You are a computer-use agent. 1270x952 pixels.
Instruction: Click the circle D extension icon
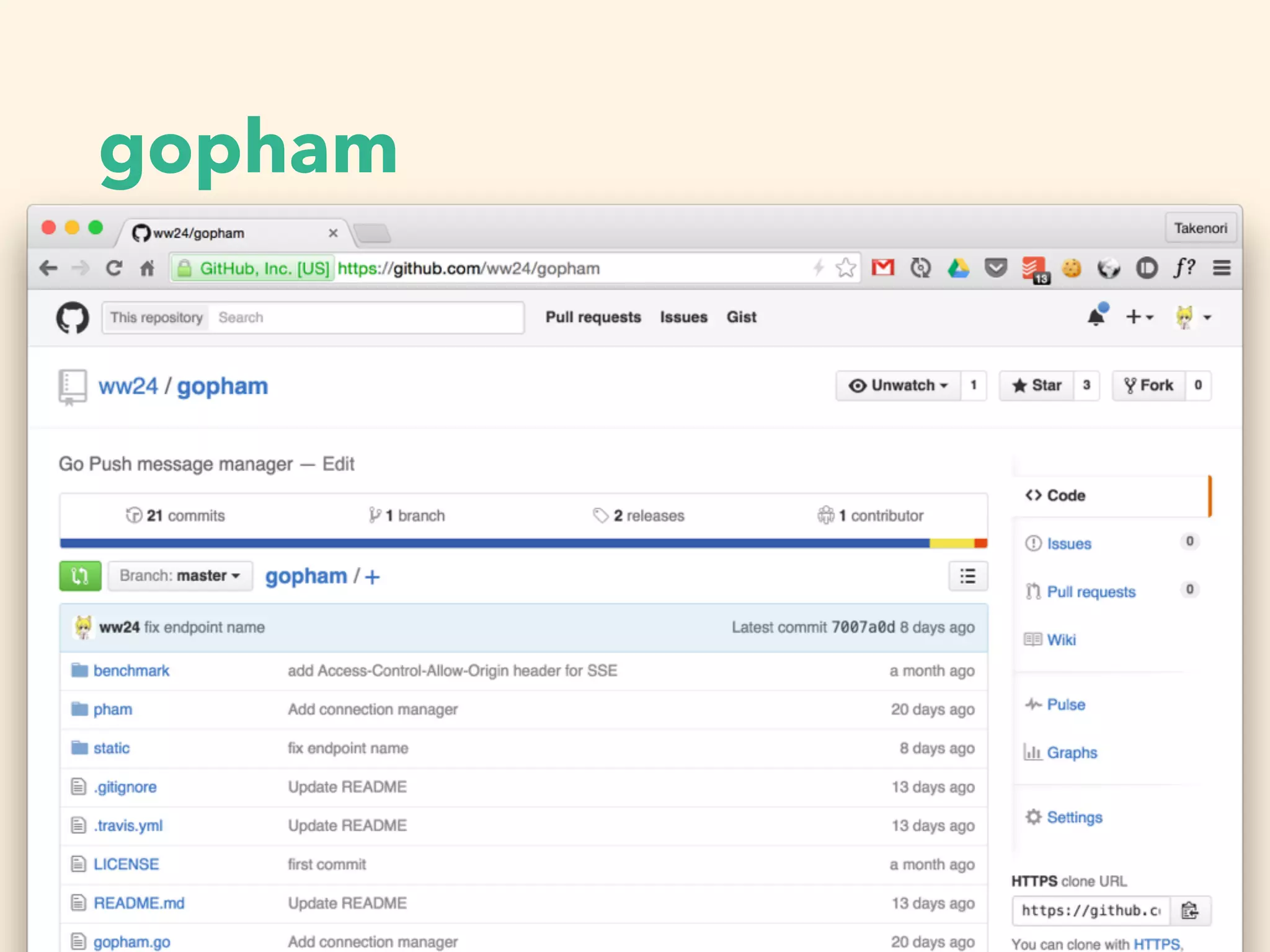point(1147,268)
